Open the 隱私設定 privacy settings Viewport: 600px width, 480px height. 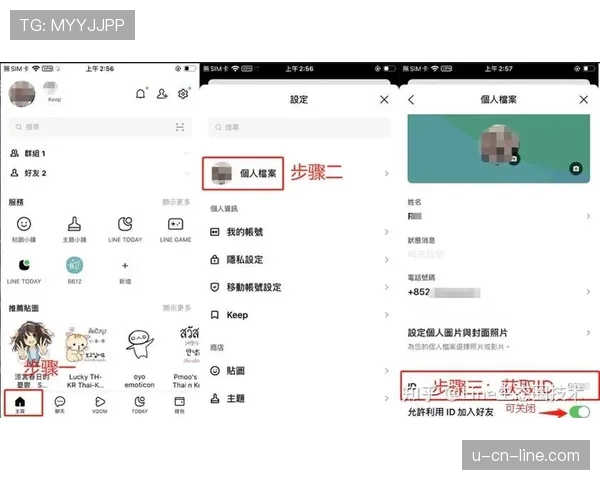pos(299,260)
